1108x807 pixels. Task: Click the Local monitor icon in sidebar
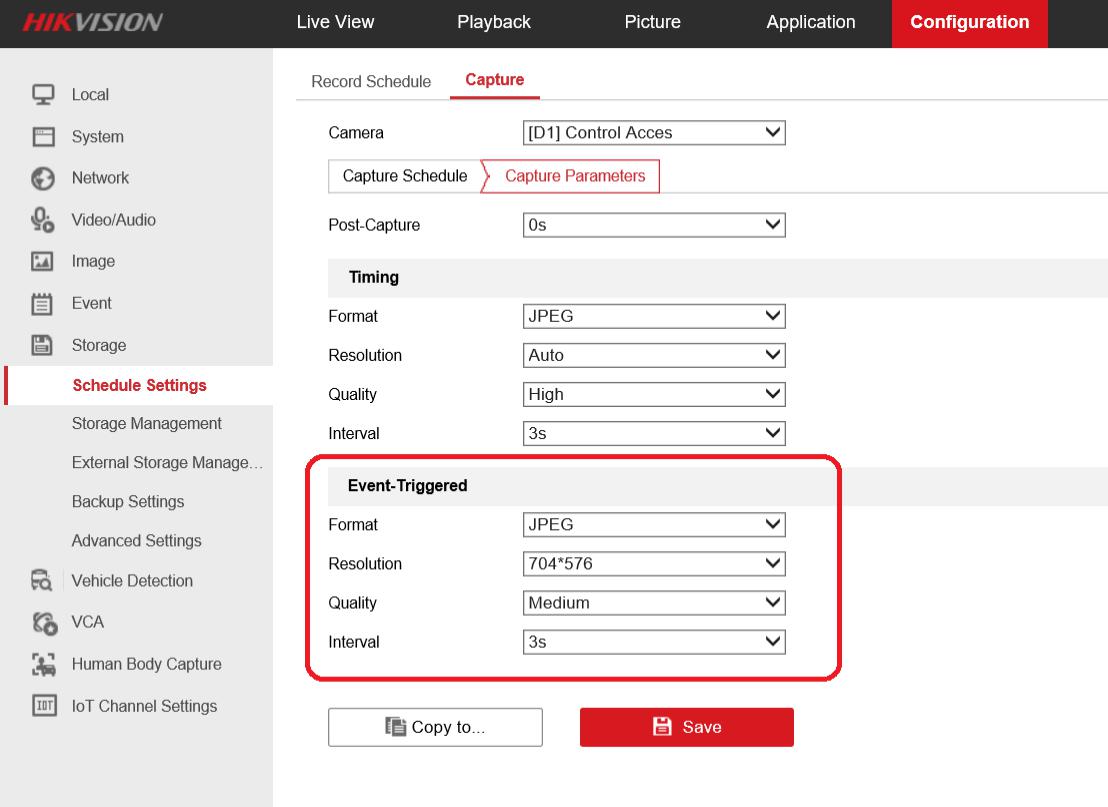43,94
